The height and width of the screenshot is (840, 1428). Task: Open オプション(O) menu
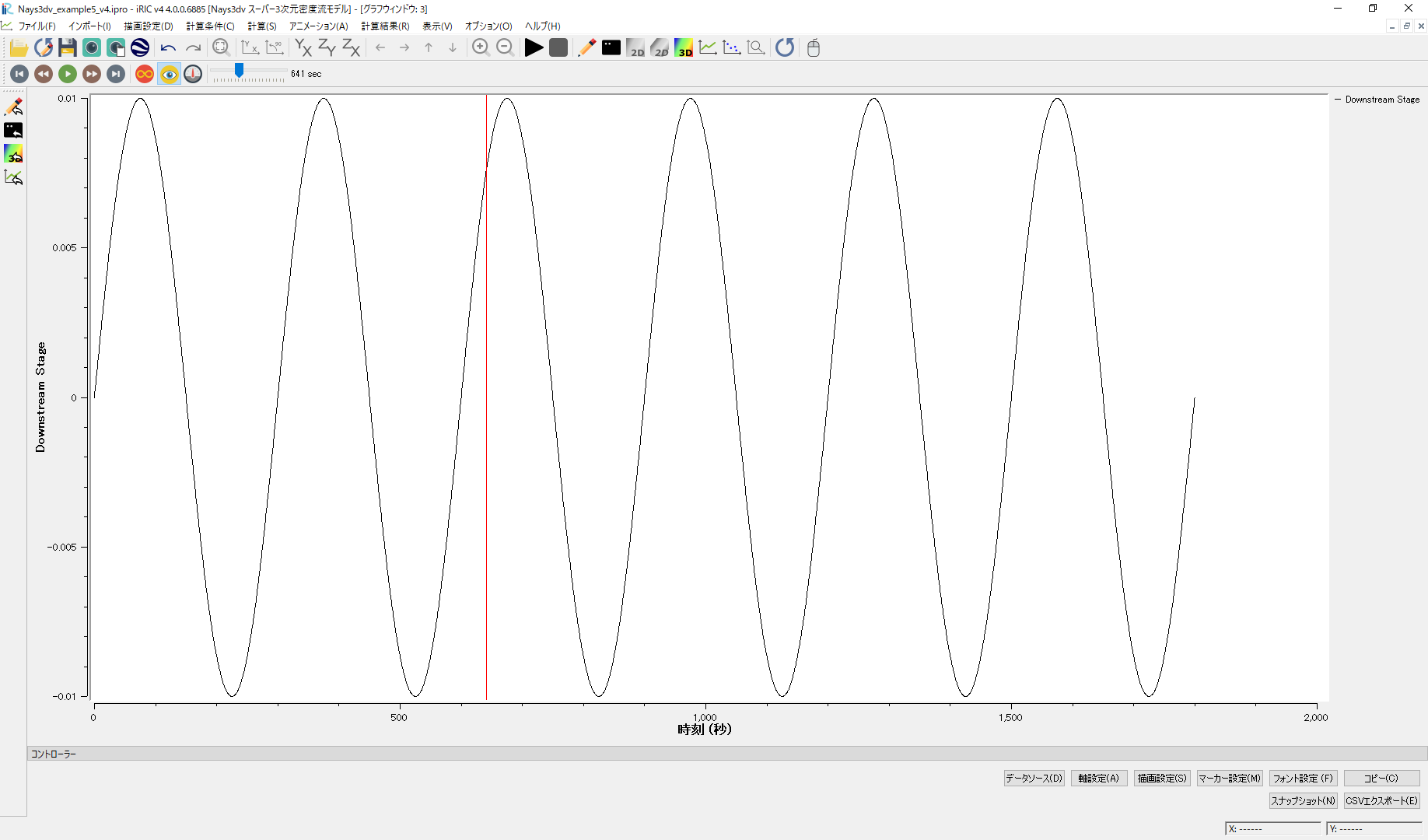(488, 26)
